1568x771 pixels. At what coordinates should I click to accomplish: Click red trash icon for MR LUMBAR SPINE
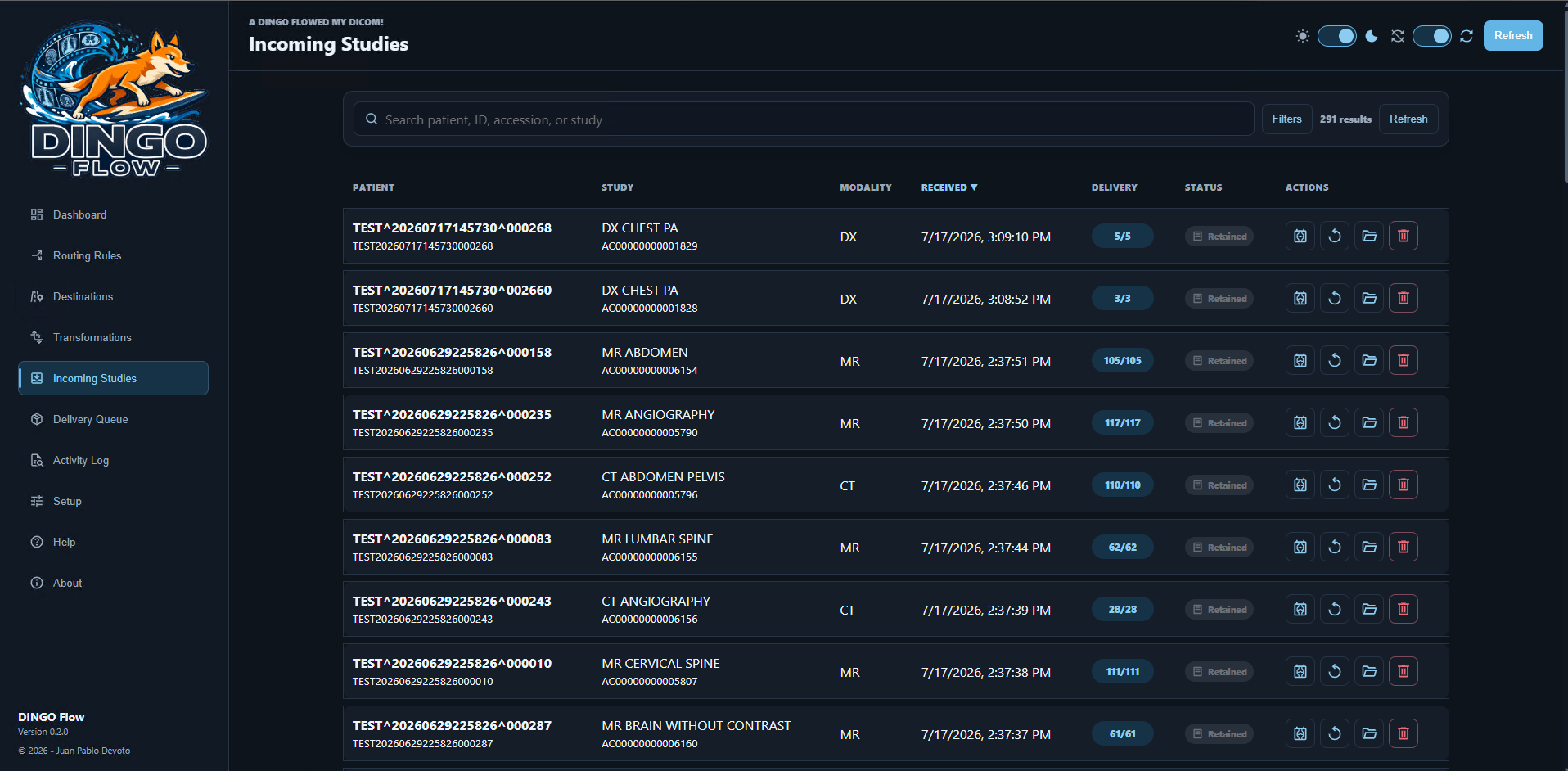tap(1404, 547)
